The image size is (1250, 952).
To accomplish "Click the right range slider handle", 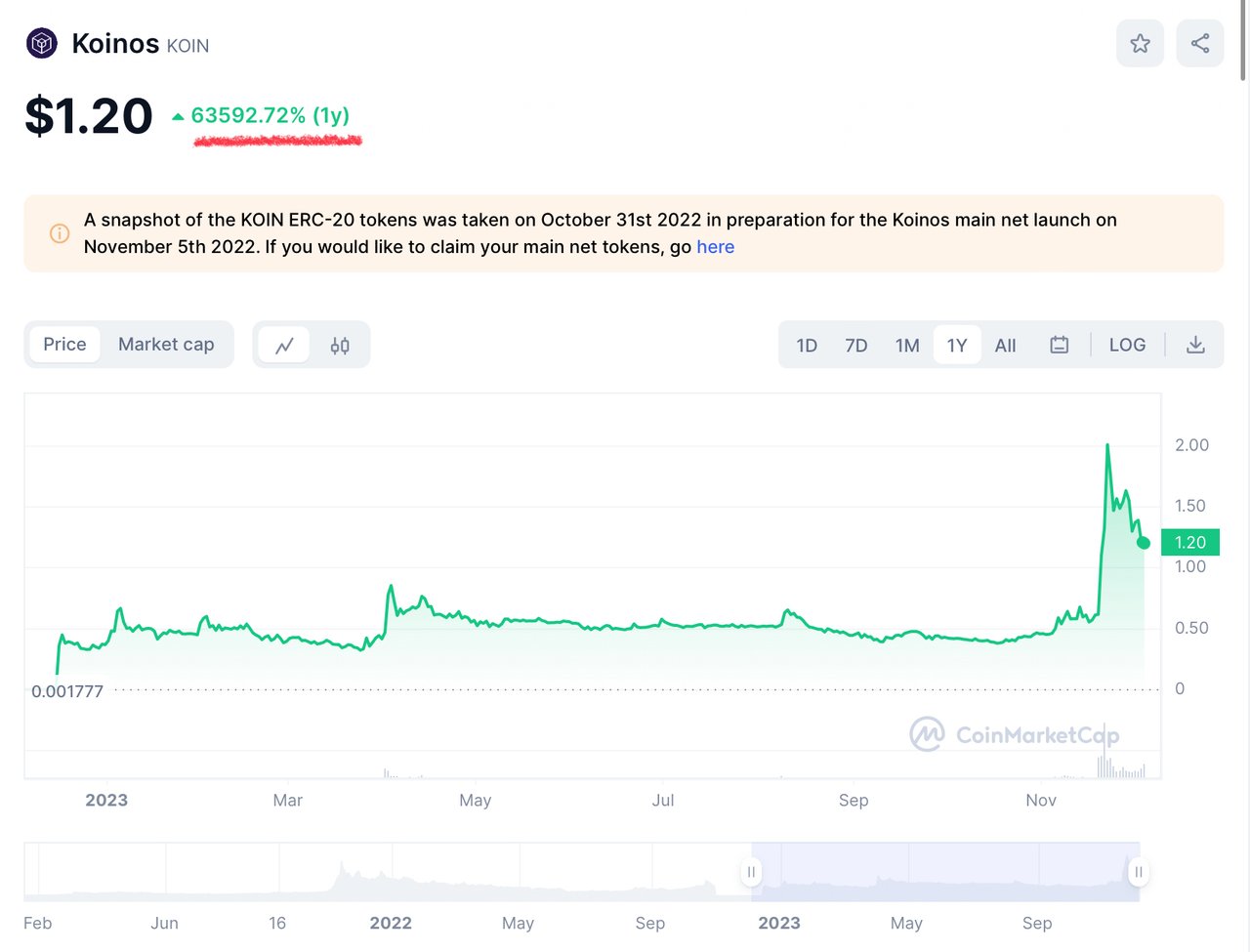I will click(1138, 871).
